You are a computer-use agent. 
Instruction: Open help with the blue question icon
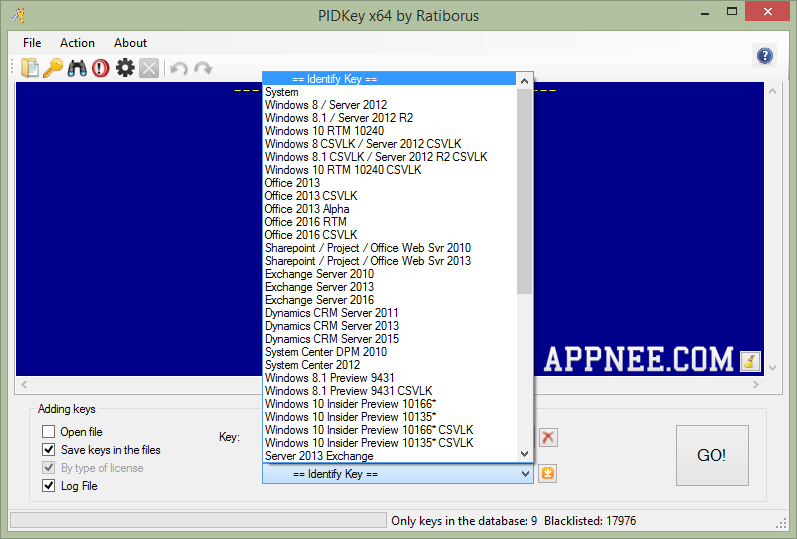click(x=764, y=55)
